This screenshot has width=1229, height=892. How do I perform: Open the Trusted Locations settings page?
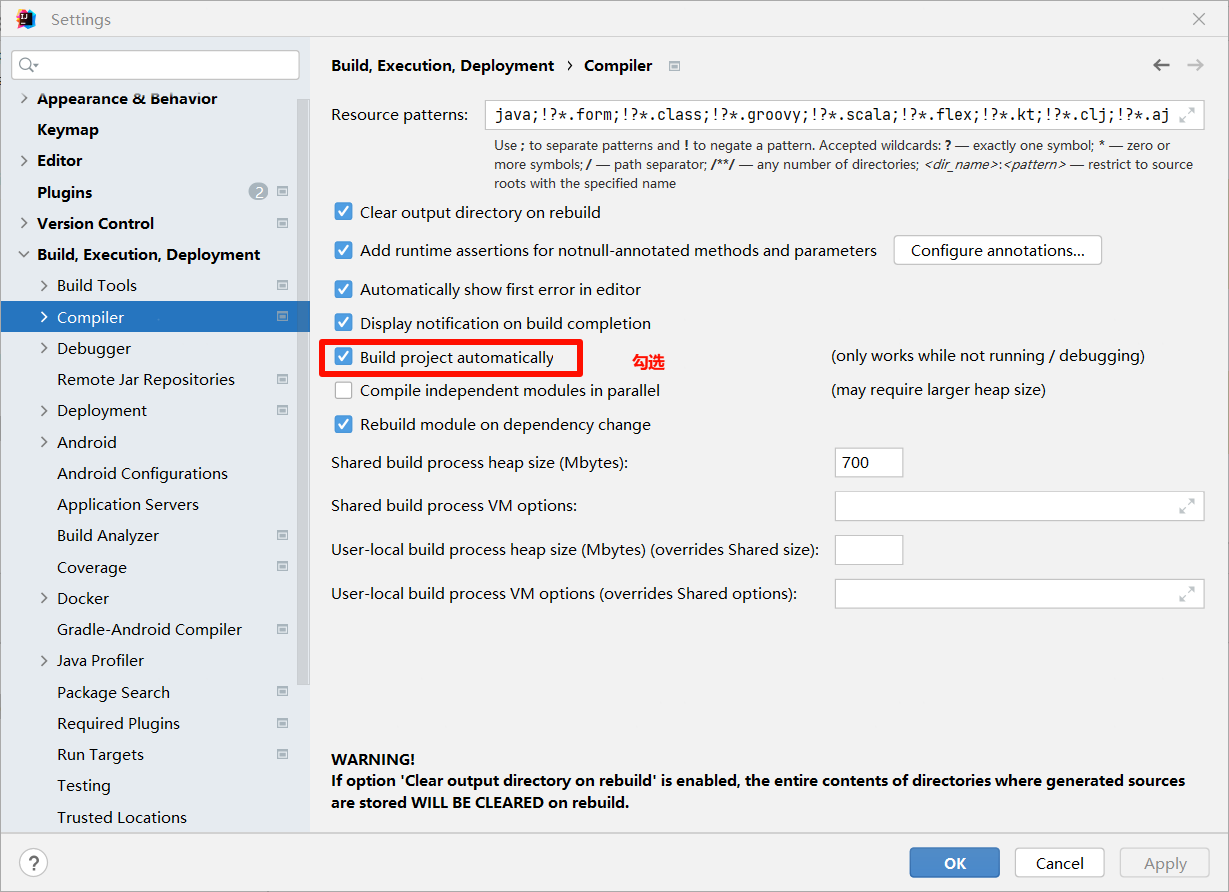point(122,817)
